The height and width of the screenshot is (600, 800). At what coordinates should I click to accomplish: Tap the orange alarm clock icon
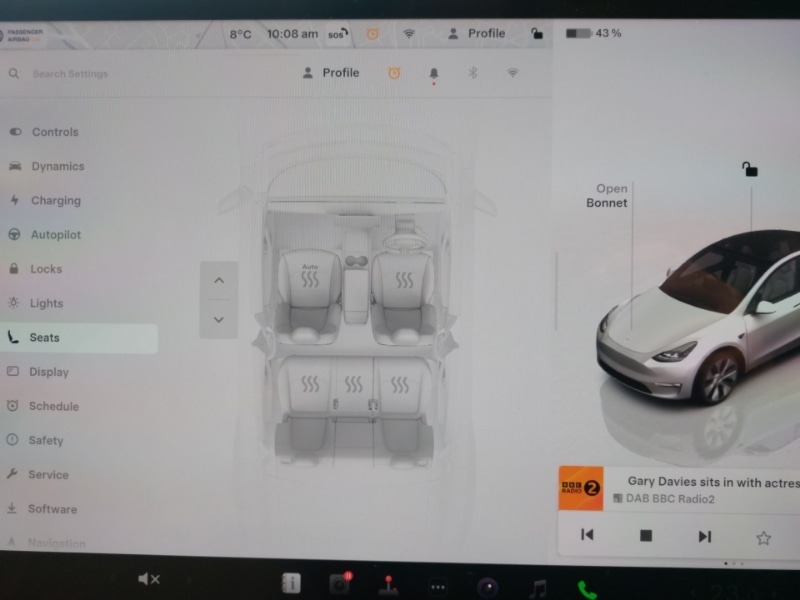395,72
